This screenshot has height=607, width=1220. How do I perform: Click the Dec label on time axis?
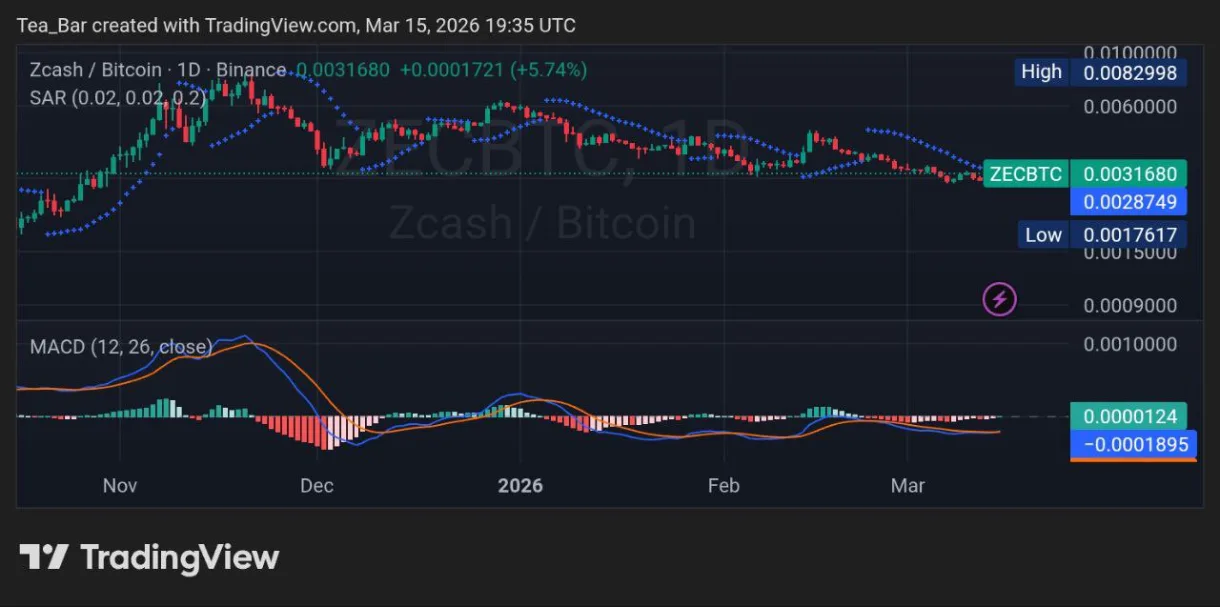click(x=317, y=486)
